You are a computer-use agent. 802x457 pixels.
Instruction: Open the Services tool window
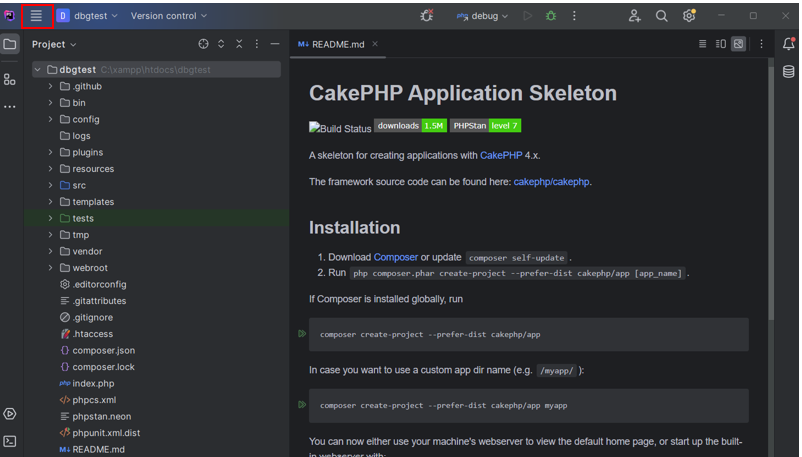click(10, 414)
